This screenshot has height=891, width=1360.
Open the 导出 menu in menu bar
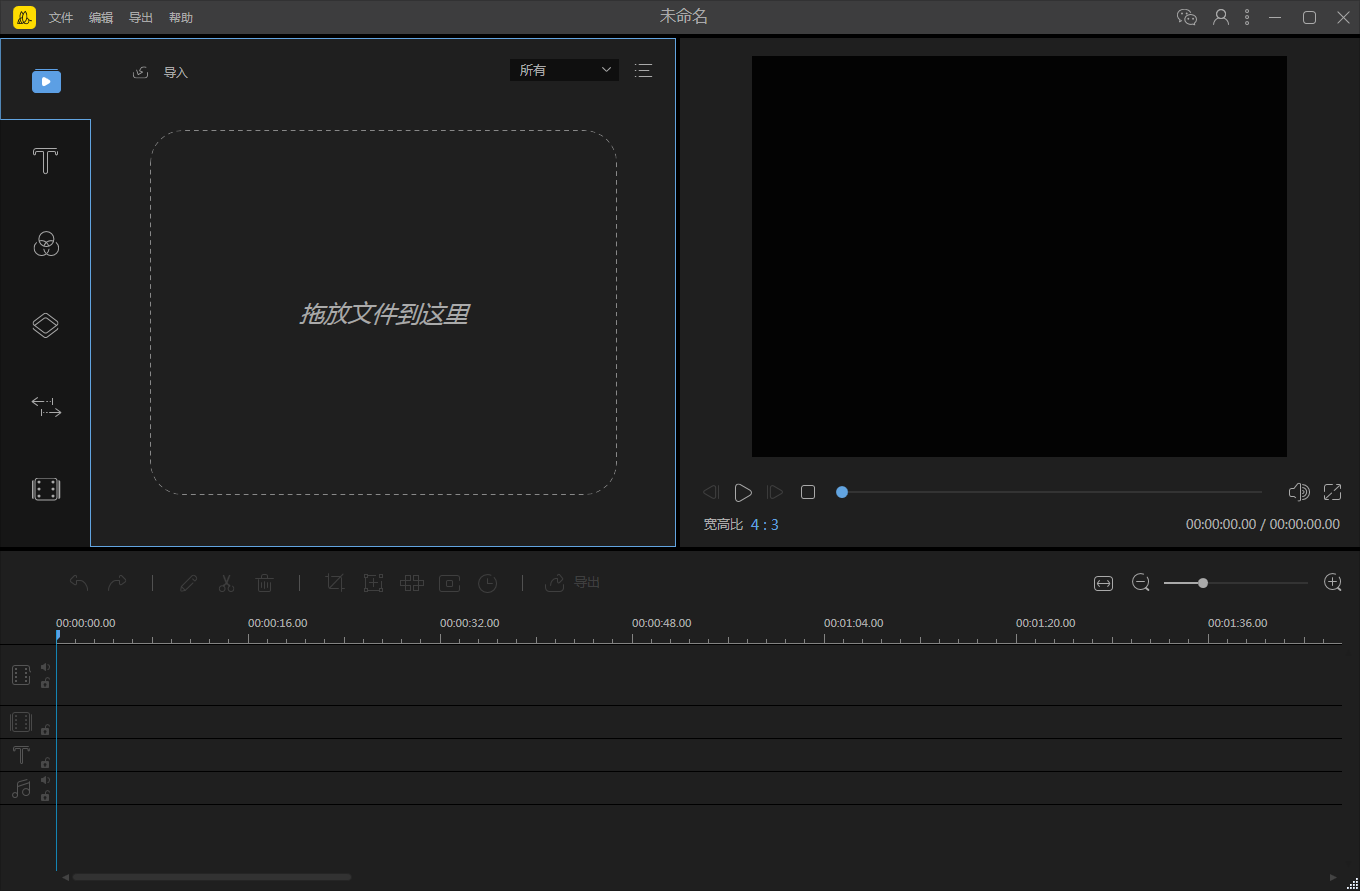(x=141, y=18)
